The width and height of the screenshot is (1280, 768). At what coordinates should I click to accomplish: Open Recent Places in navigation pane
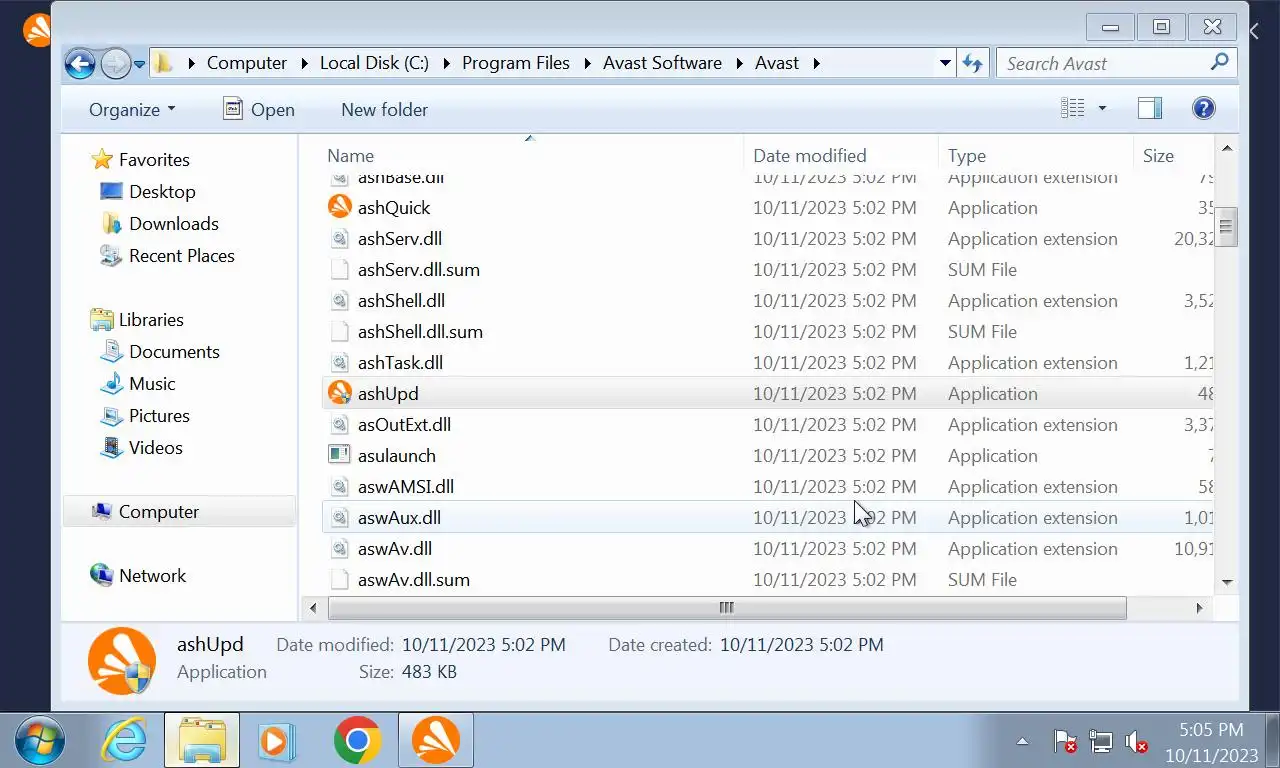coord(181,255)
